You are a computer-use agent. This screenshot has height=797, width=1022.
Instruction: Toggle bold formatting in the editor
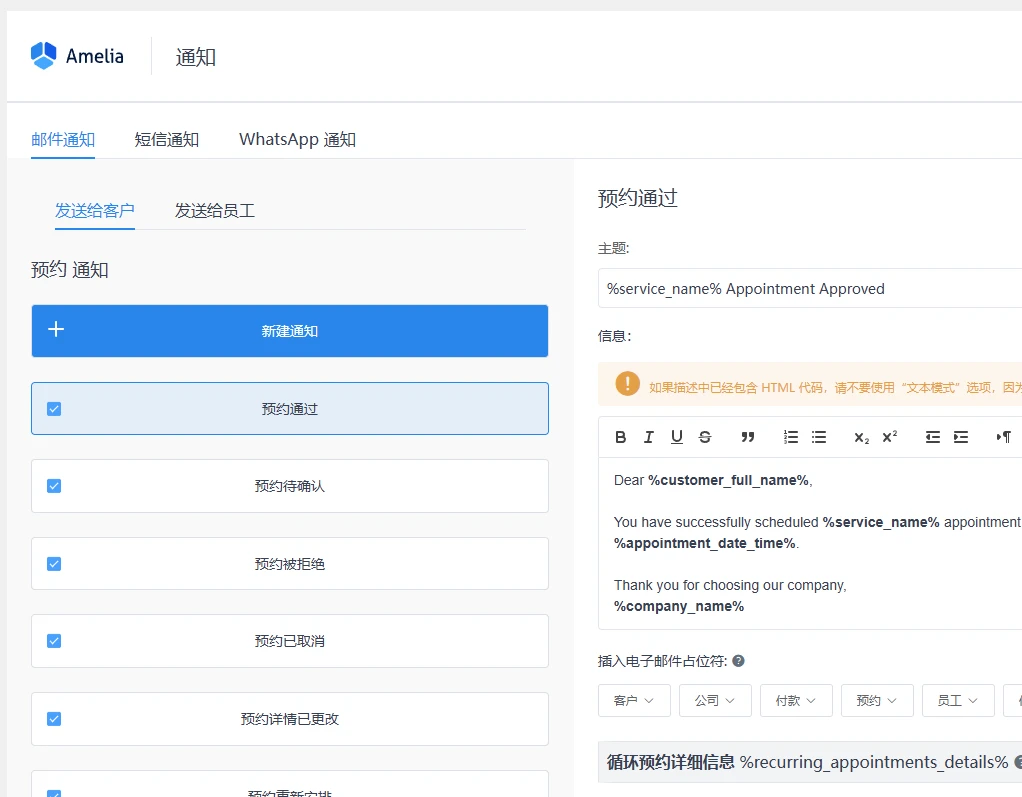click(620, 437)
